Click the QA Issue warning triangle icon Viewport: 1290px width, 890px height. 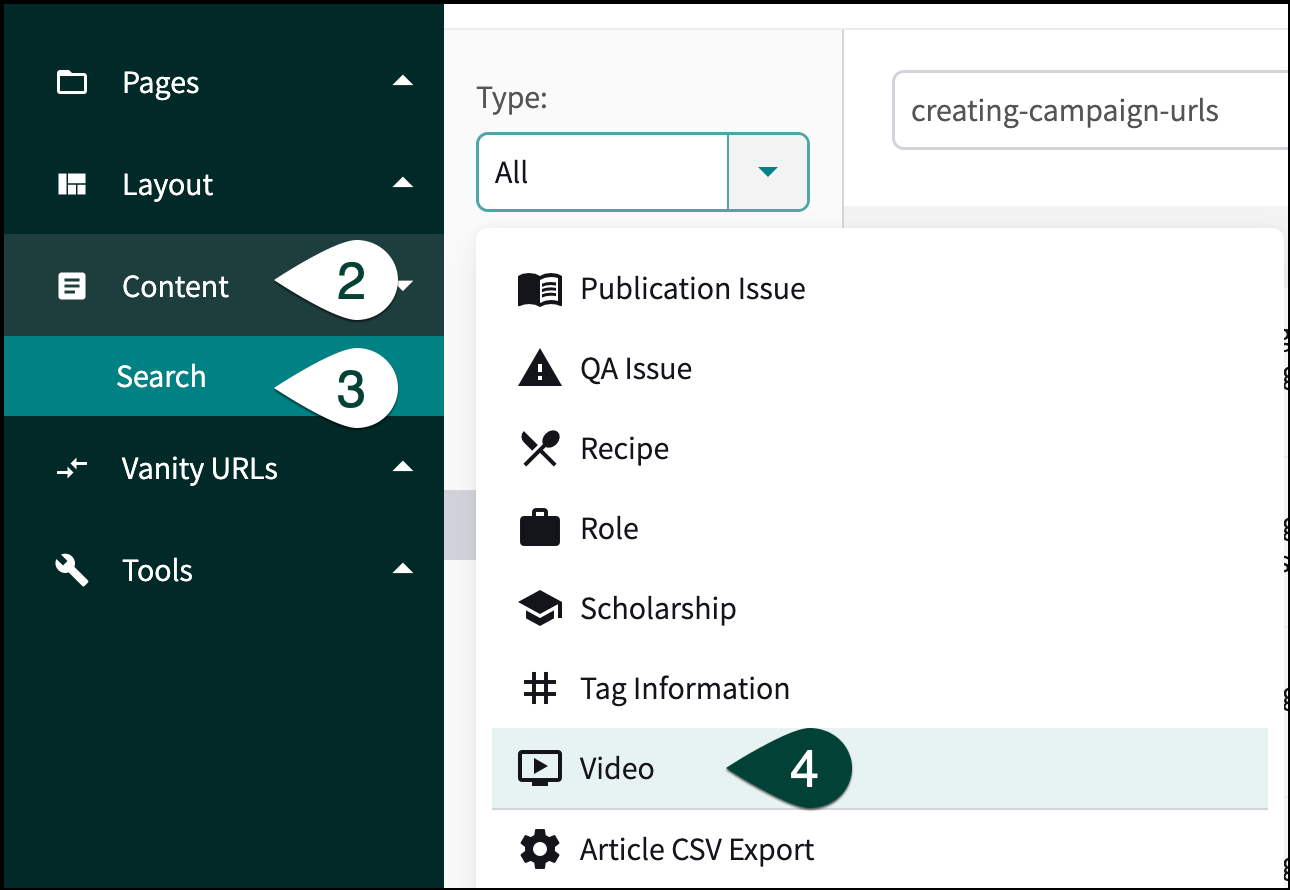click(x=540, y=369)
